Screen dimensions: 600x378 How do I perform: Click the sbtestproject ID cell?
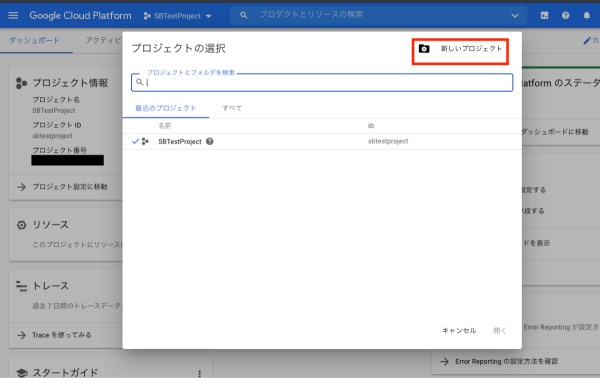[x=388, y=141]
